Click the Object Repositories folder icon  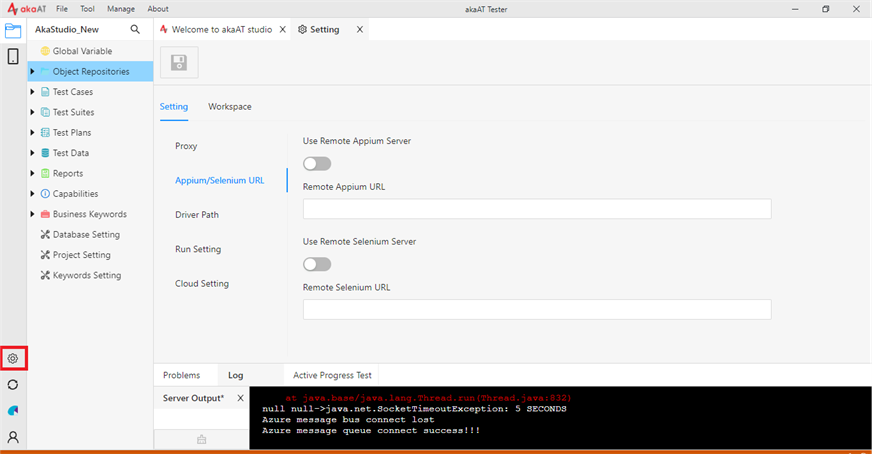coord(45,72)
